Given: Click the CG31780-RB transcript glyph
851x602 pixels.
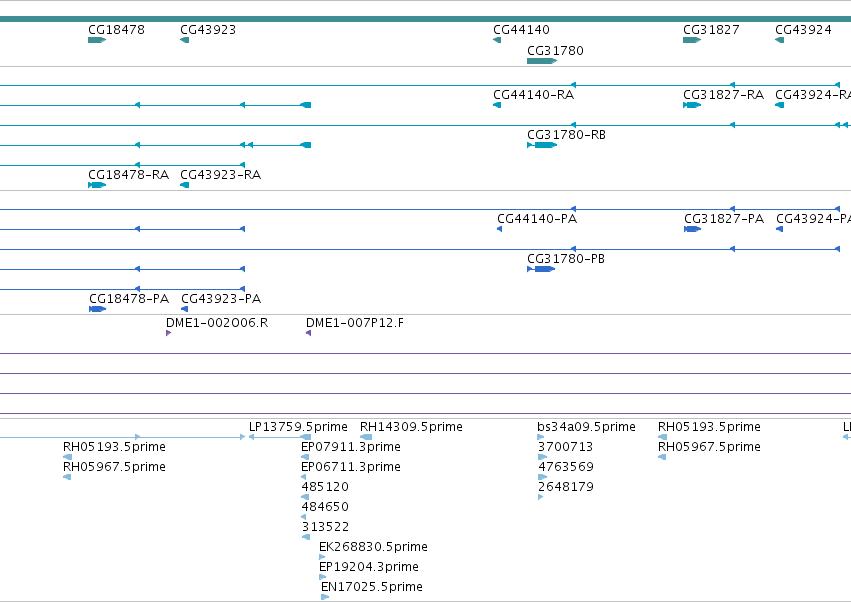Looking at the screenshot, I should (x=542, y=145).
